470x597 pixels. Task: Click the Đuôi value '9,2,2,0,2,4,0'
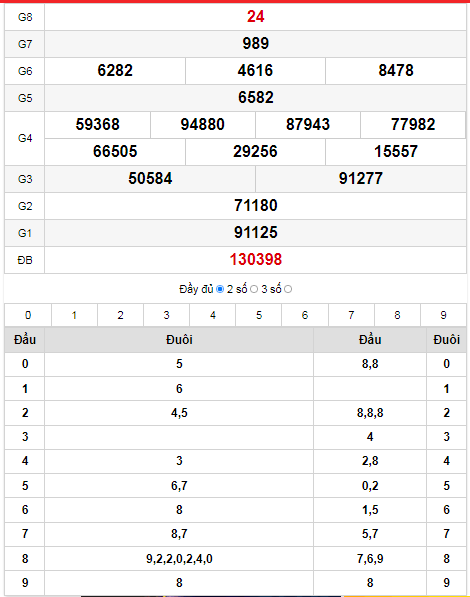179,559
